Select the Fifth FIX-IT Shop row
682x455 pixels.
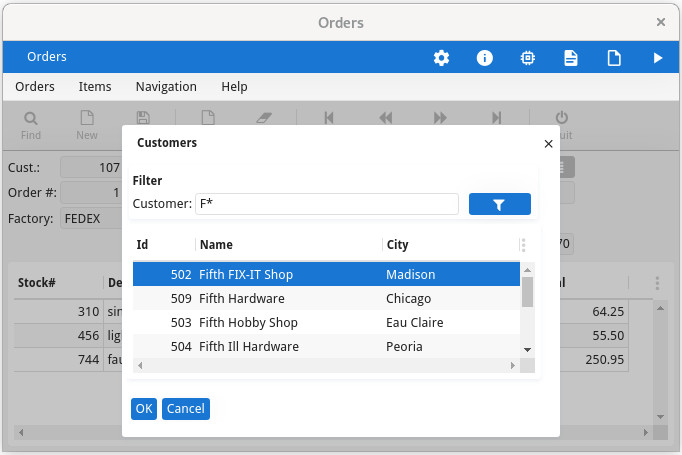pyautogui.click(x=326, y=274)
